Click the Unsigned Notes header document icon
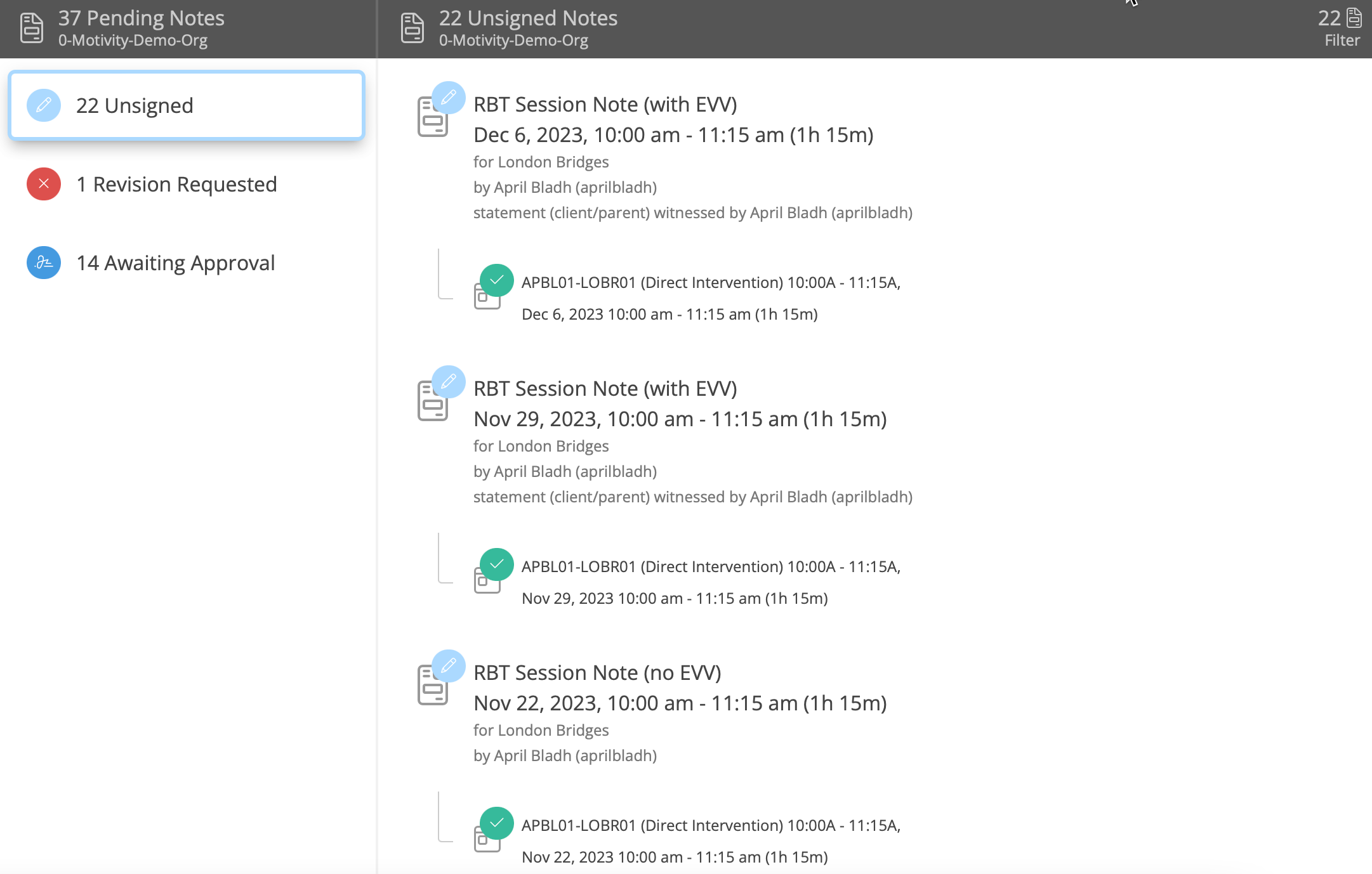 tap(412, 29)
